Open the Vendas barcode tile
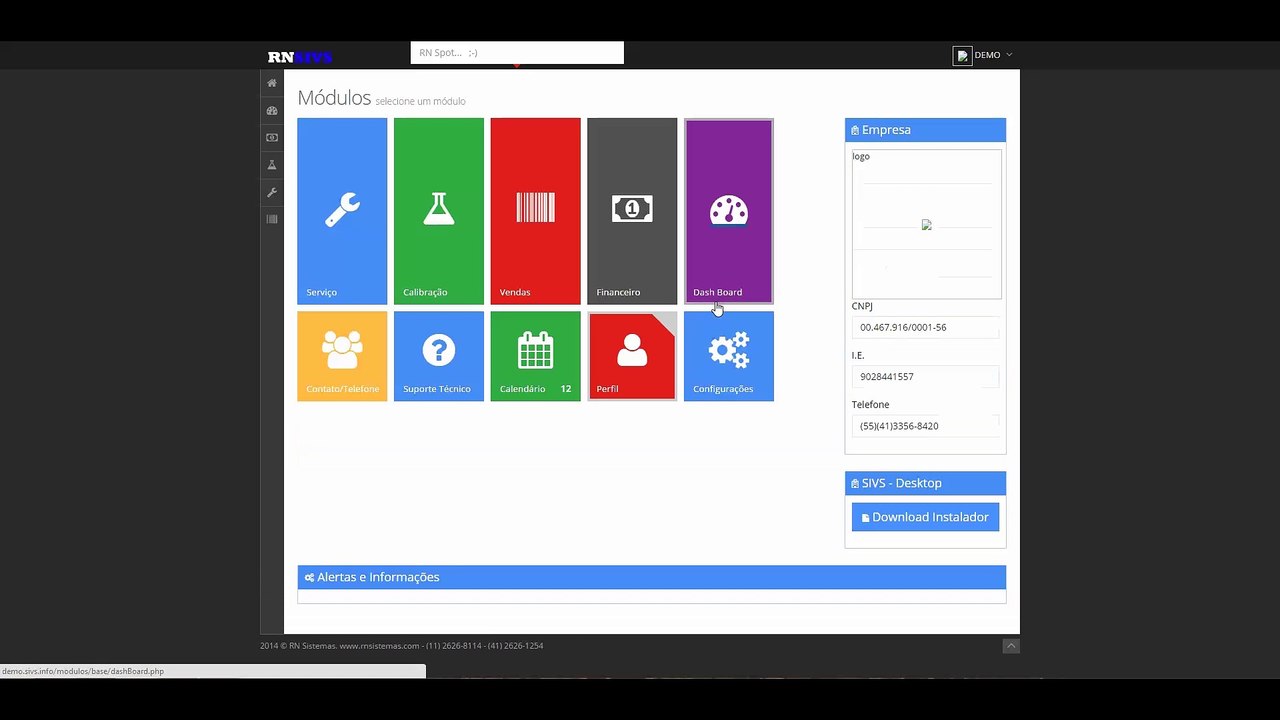Screen dimensions: 1280x720 coord(535,211)
